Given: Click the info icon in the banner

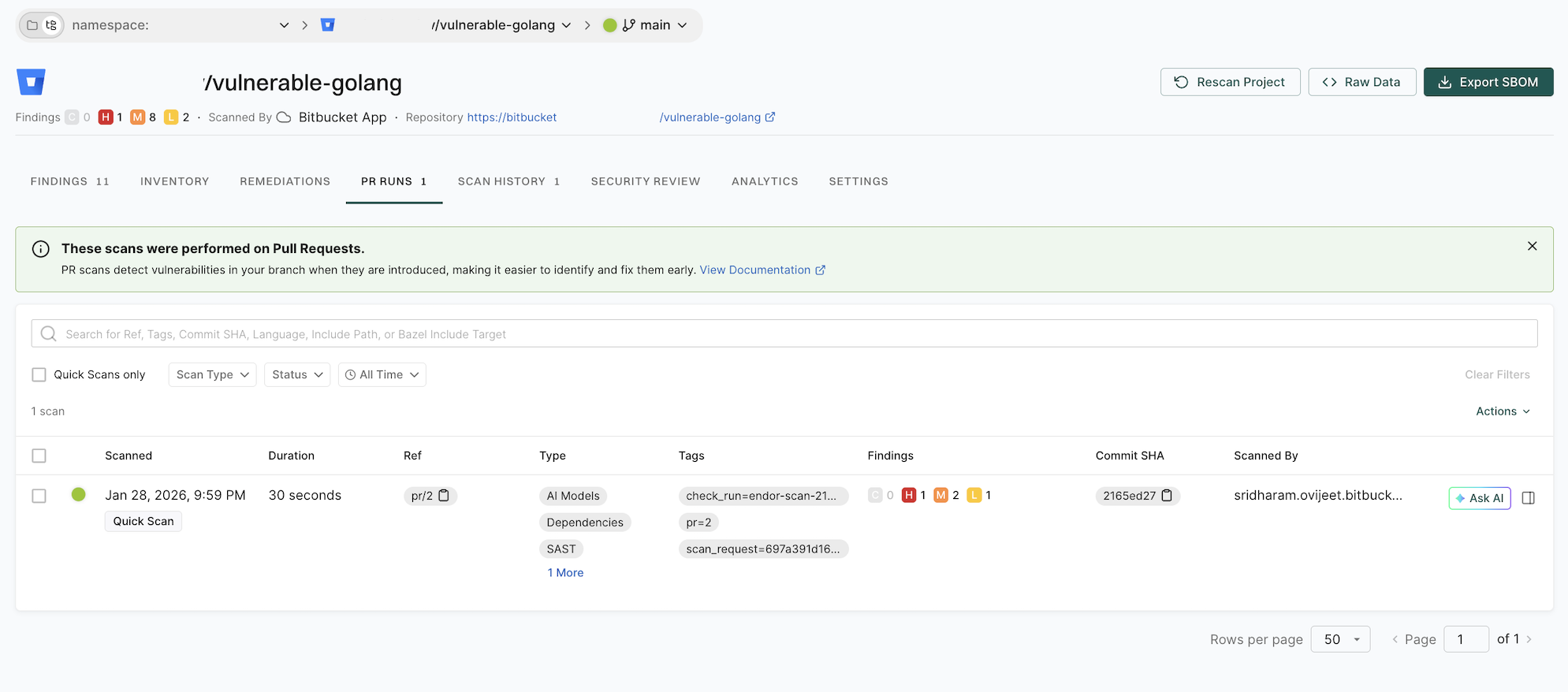Looking at the screenshot, I should [x=40, y=249].
